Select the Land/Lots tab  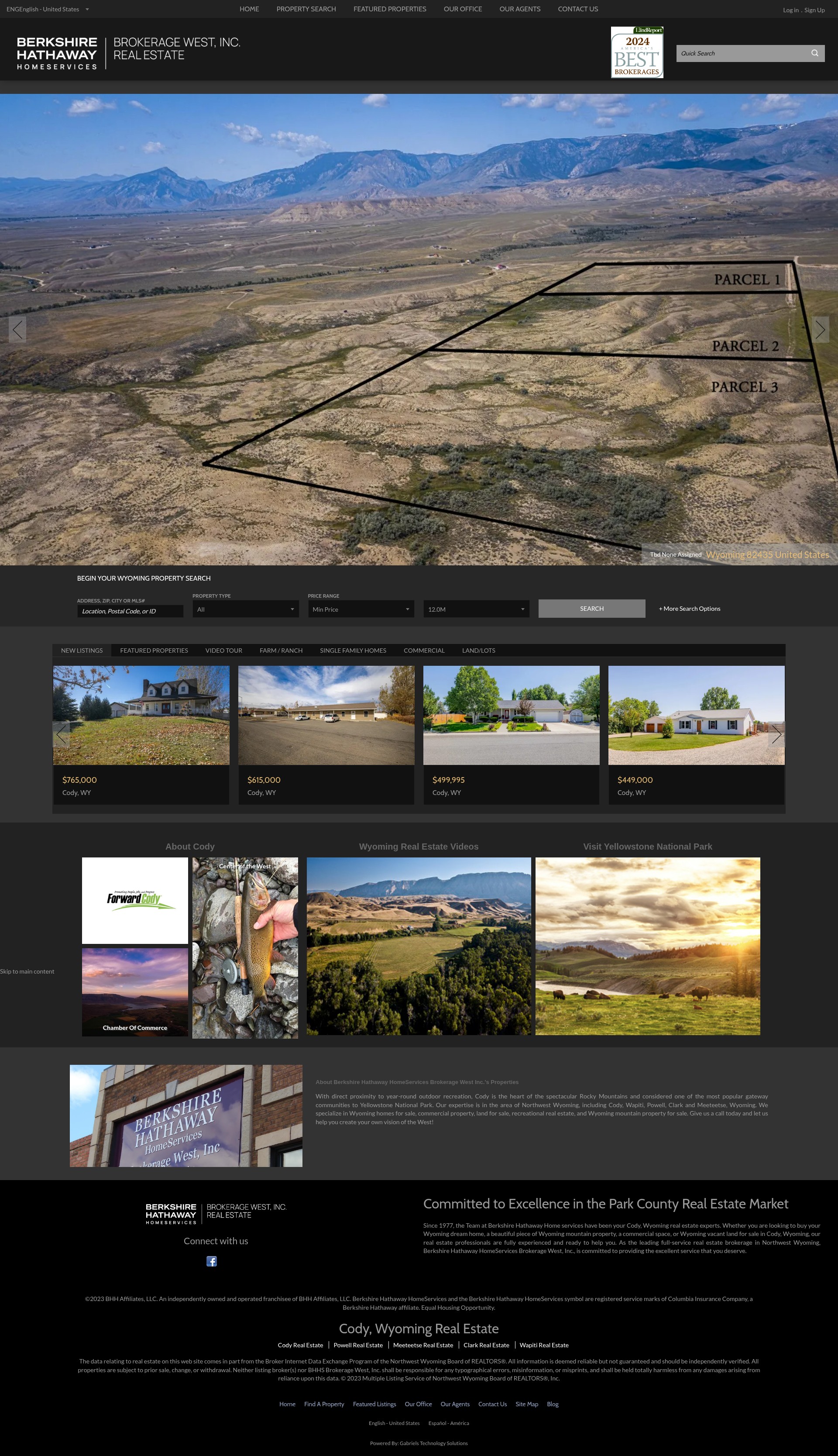(478, 651)
